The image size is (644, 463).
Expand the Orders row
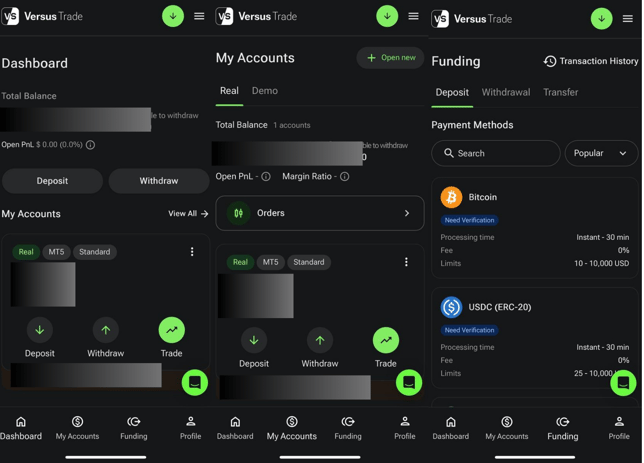[320, 213]
